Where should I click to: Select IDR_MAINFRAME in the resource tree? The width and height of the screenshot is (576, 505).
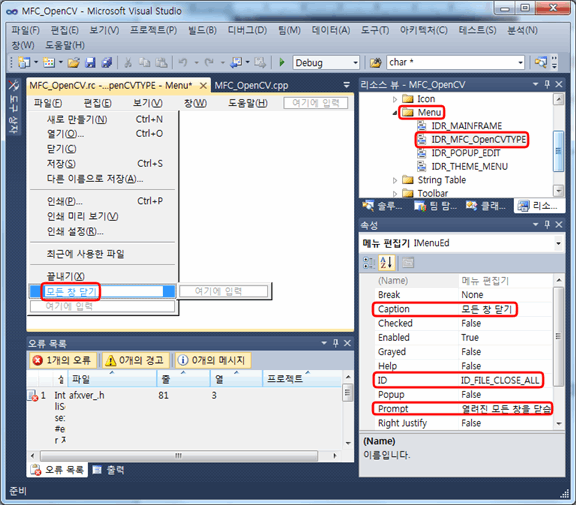466,126
